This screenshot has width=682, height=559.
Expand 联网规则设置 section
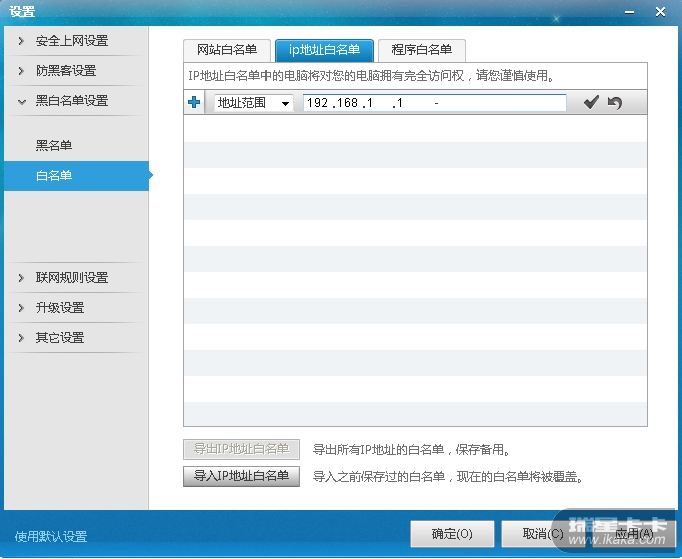[76, 278]
